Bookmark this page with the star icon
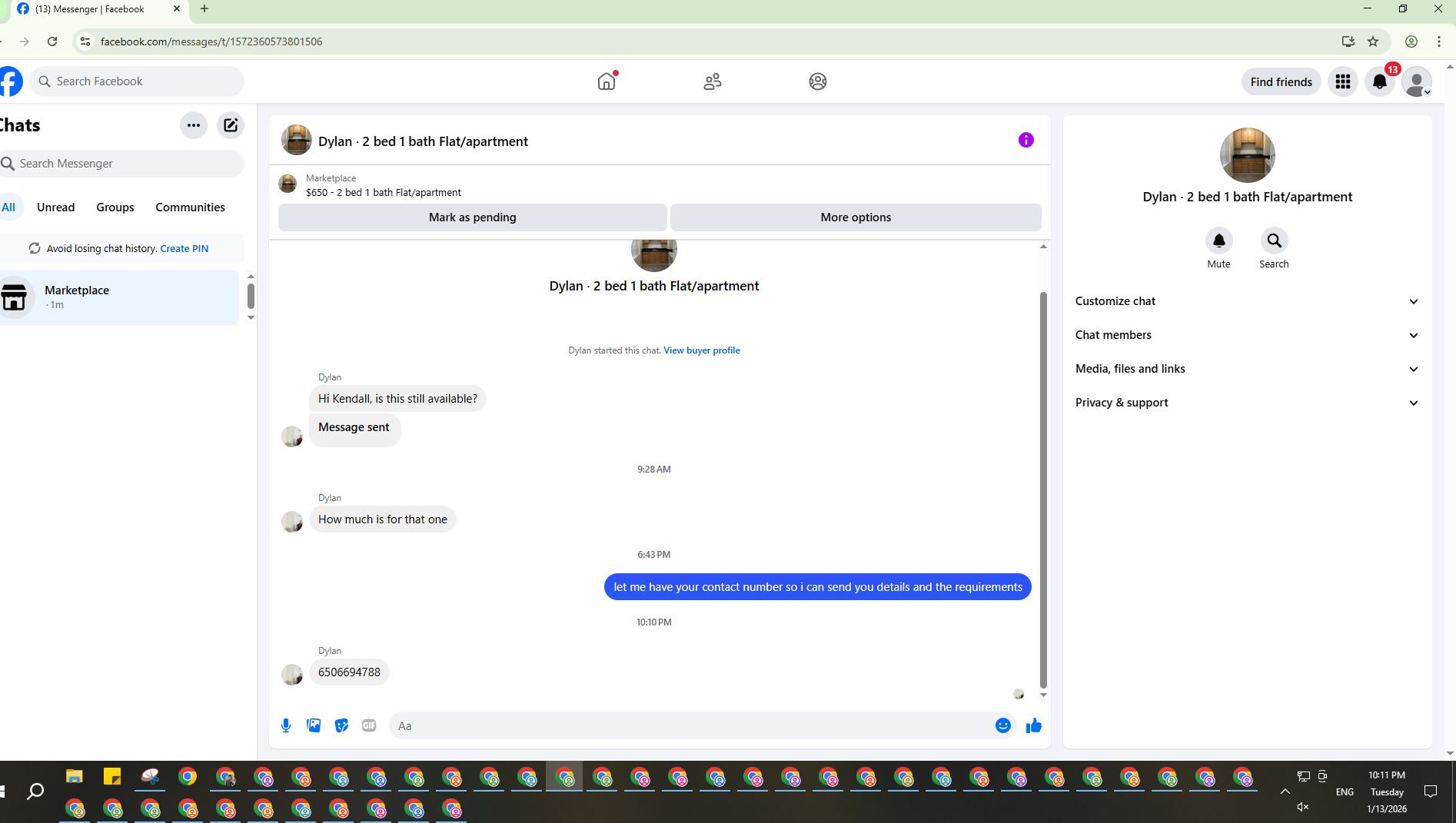 [x=1373, y=41]
